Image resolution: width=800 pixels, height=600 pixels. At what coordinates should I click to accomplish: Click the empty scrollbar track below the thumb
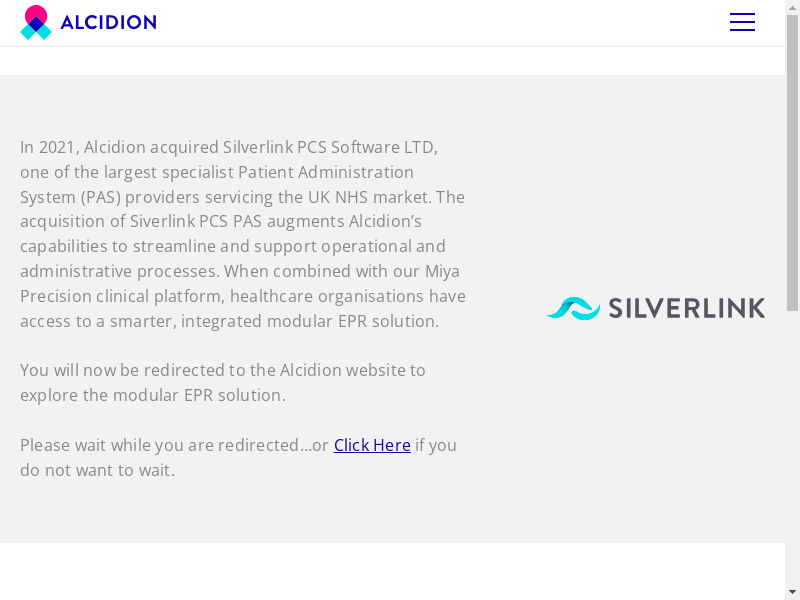792,450
